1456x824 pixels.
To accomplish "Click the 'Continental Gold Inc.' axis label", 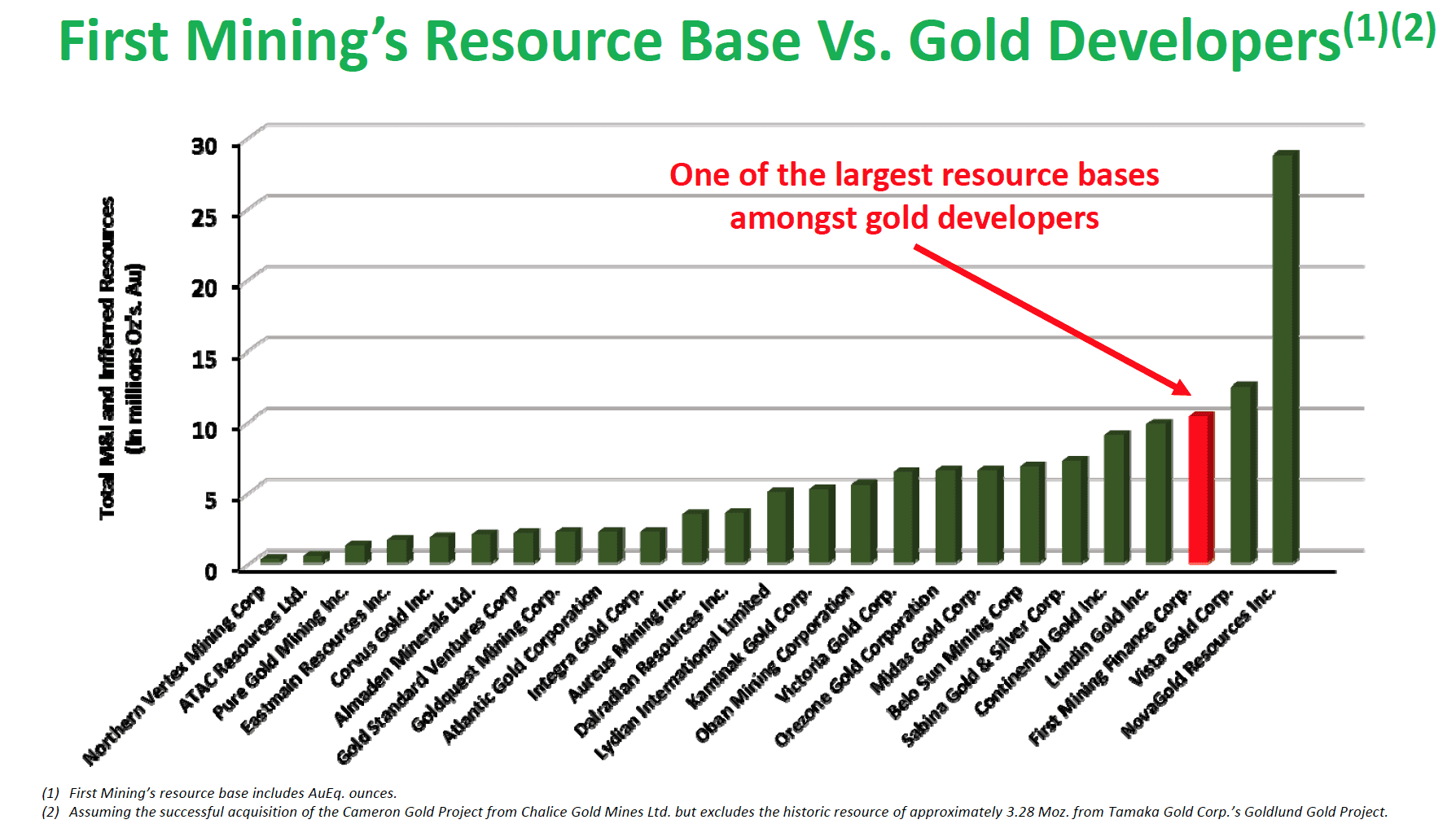I will [1041, 651].
